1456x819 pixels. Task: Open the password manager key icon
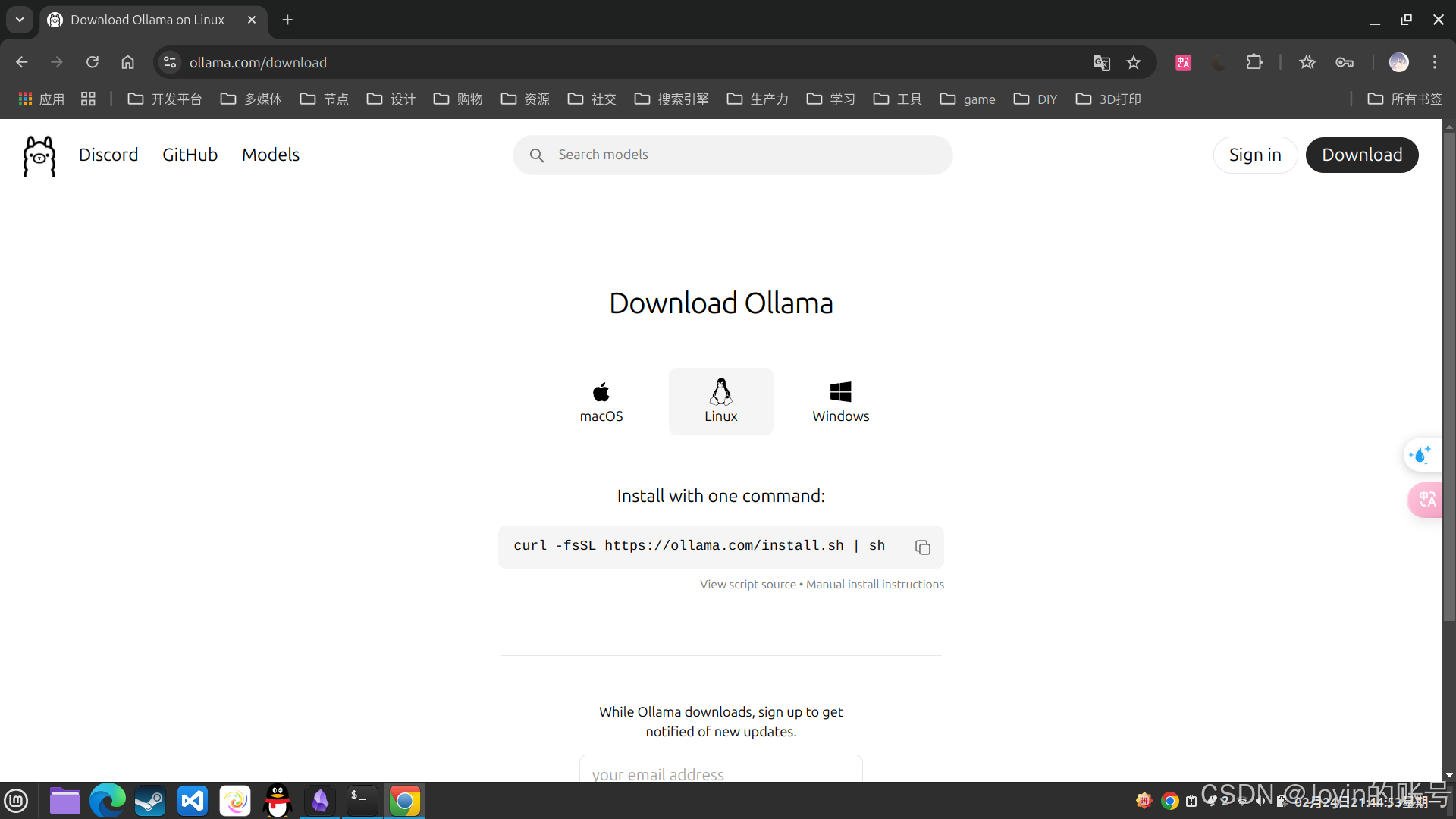click(x=1345, y=63)
